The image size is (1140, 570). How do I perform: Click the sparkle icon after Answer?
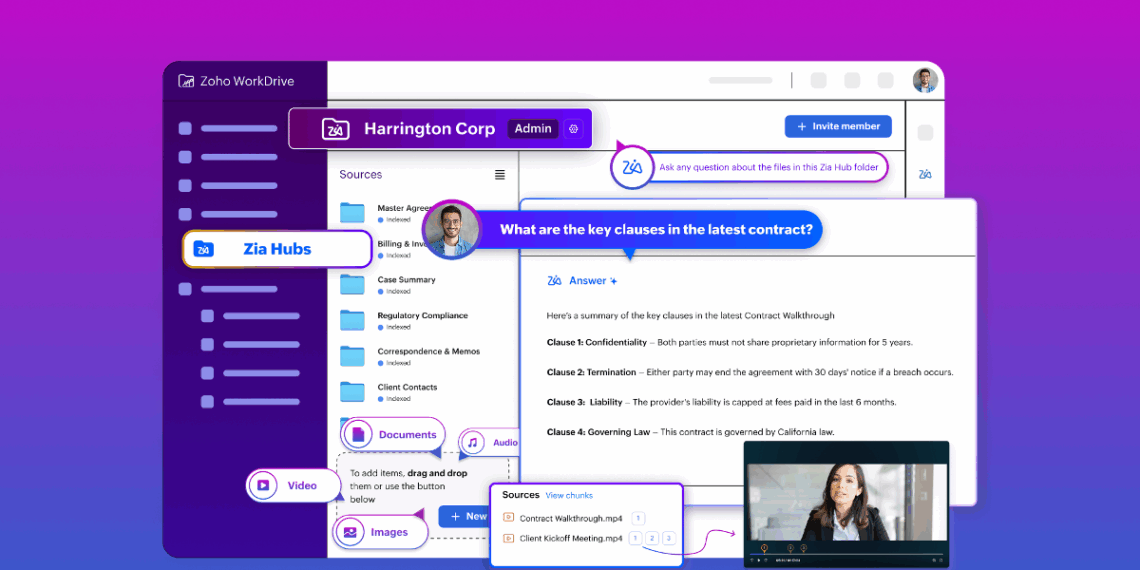tap(614, 281)
